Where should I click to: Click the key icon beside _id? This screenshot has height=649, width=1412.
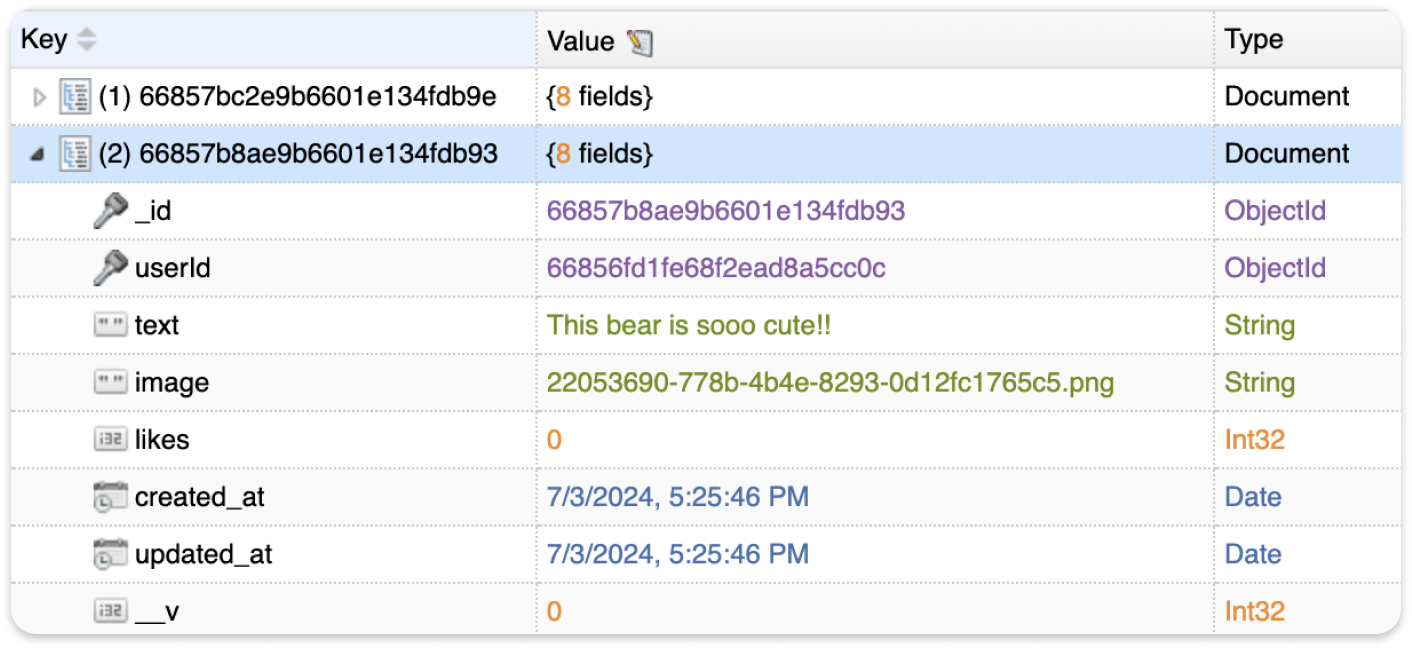110,211
